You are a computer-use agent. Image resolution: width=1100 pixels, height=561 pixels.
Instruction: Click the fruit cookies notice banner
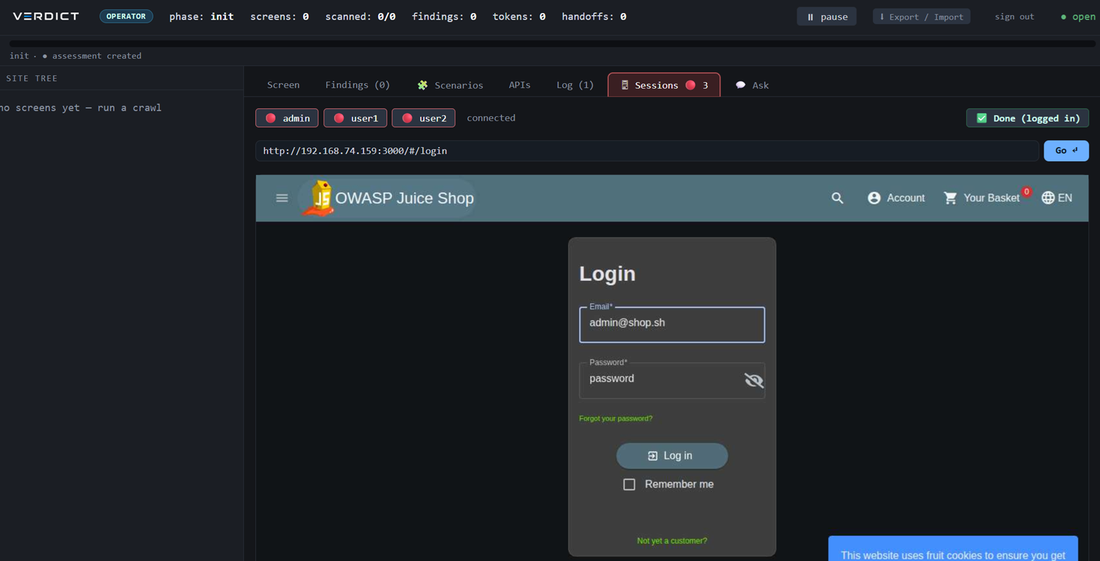953,549
